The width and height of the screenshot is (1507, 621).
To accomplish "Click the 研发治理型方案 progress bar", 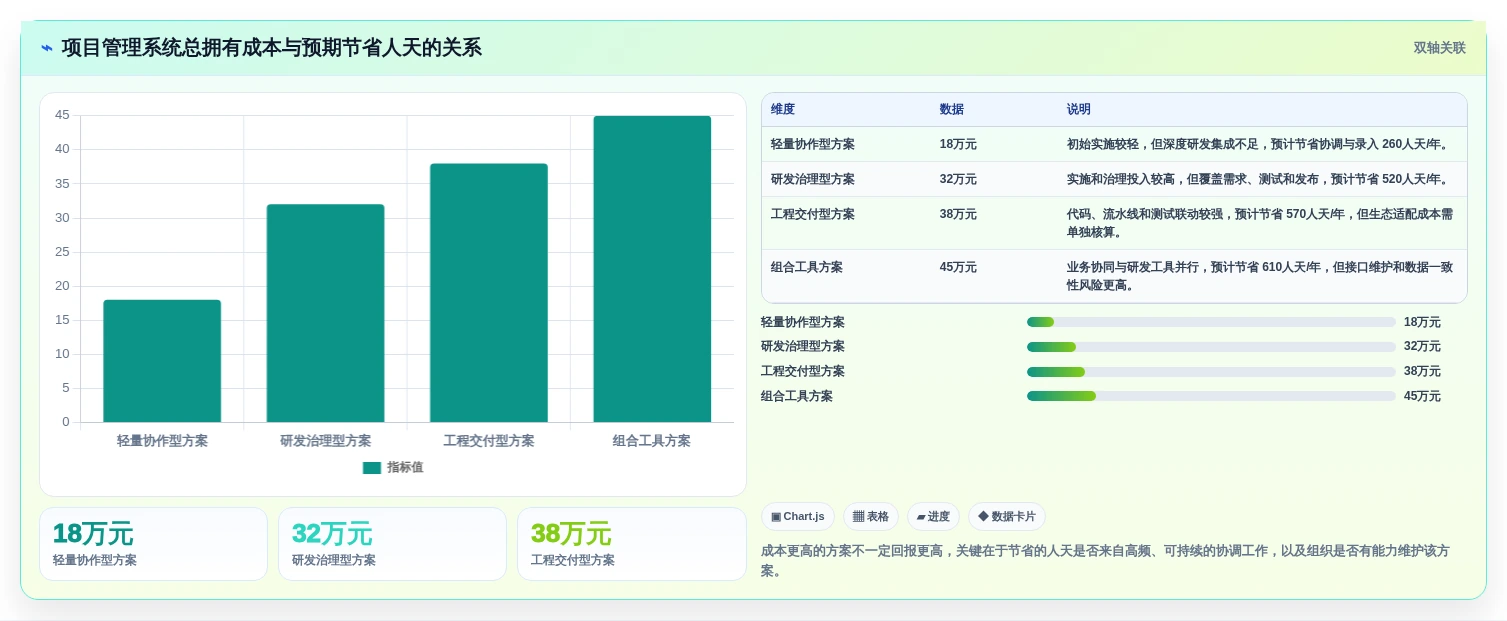I will coord(1211,347).
